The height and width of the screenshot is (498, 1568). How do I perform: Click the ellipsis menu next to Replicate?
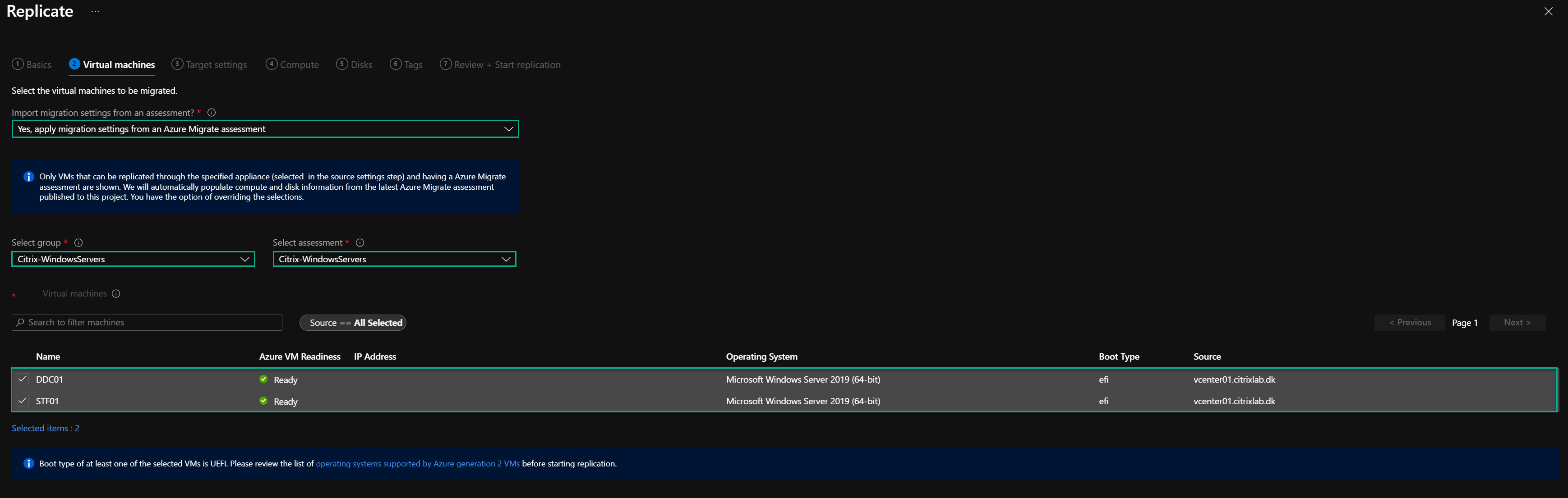click(x=95, y=11)
